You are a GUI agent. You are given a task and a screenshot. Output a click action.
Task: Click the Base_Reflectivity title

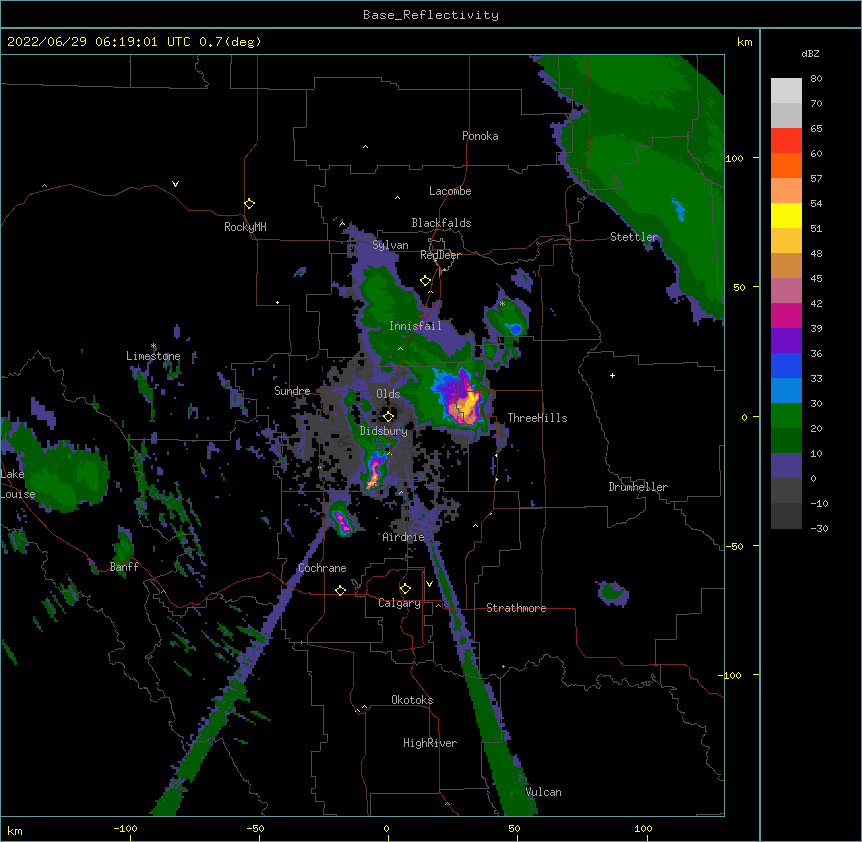click(x=431, y=15)
